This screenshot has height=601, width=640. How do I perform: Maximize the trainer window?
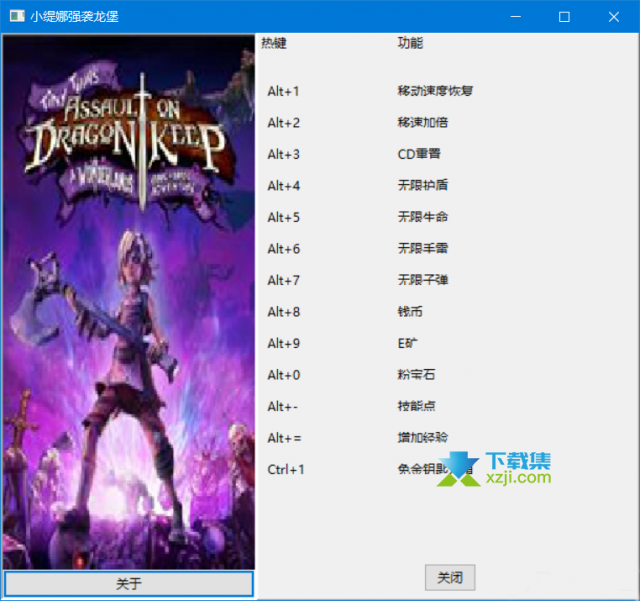pyautogui.click(x=564, y=17)
